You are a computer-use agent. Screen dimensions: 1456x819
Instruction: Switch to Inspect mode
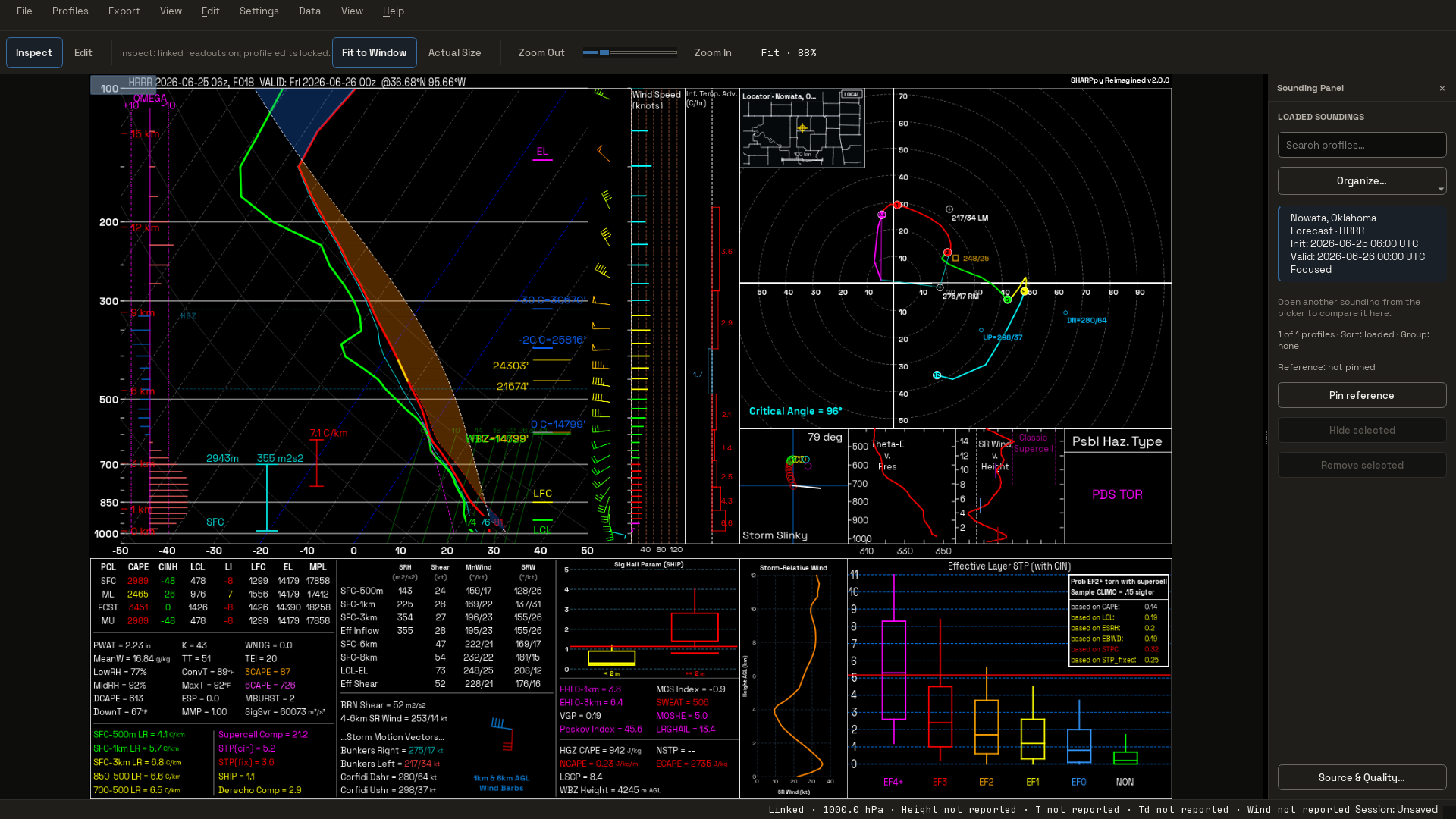click(34, 52)
